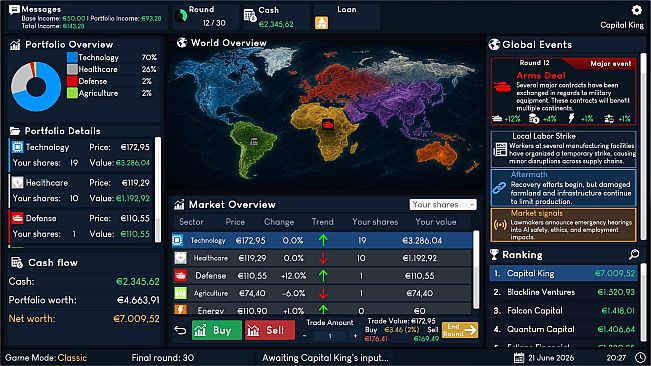Open the Arms Deal major event card

(x=563, y=91)
